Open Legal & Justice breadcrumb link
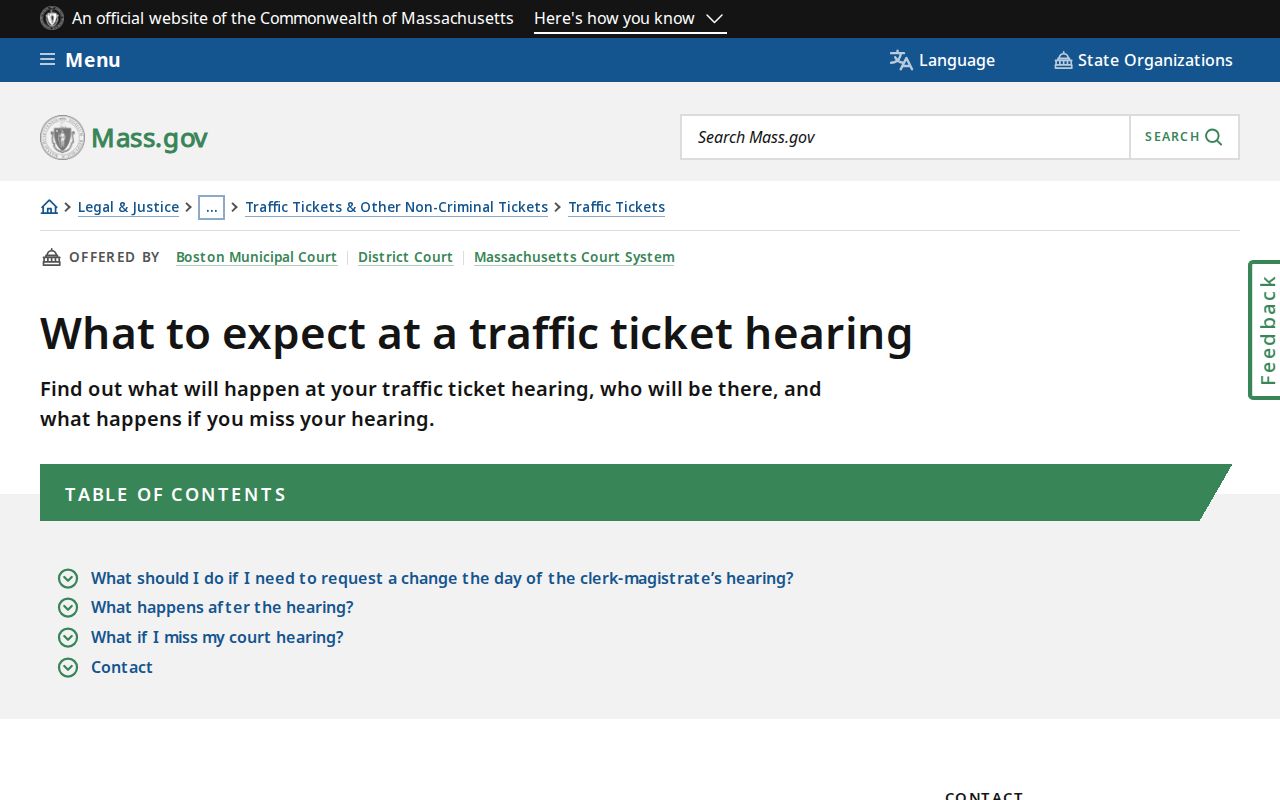 [x=128, y=207]
